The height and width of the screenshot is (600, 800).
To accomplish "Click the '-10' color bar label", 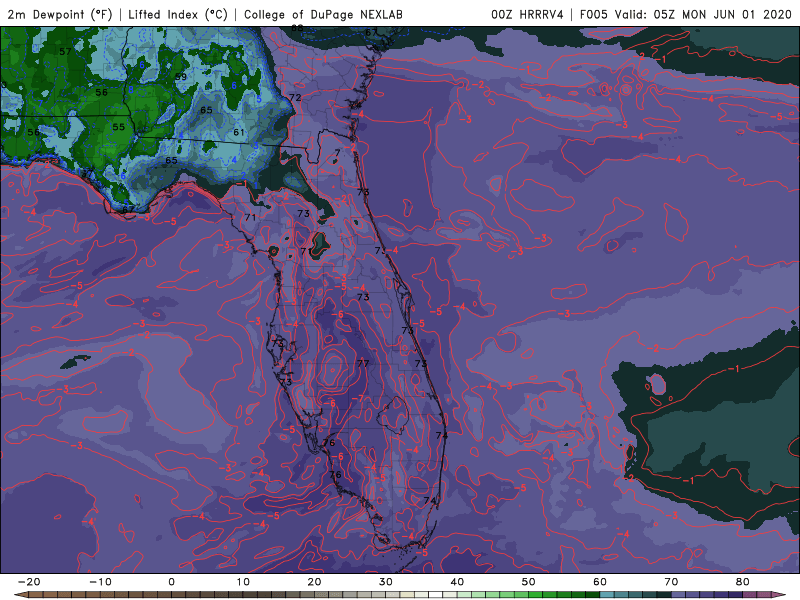I will coord(100,582).
